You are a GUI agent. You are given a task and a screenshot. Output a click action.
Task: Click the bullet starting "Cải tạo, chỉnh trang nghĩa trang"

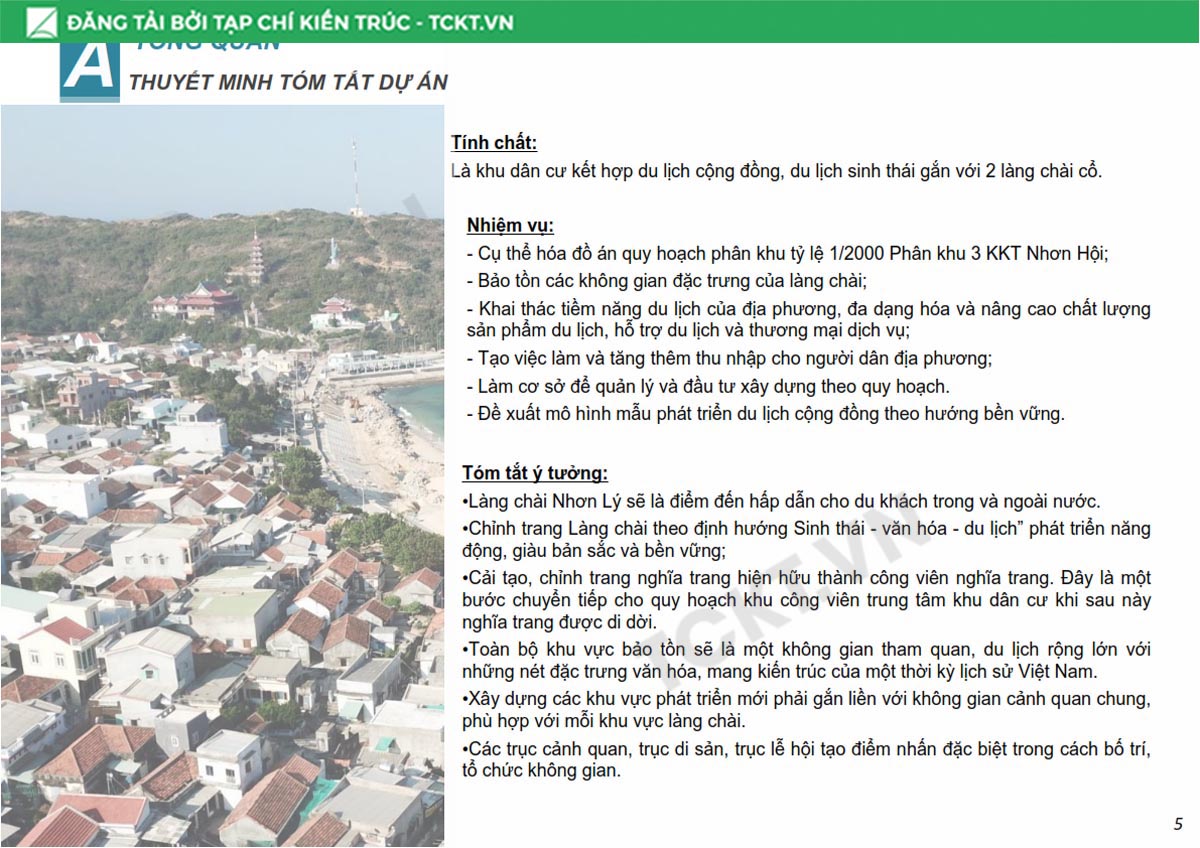coord(806,600)
